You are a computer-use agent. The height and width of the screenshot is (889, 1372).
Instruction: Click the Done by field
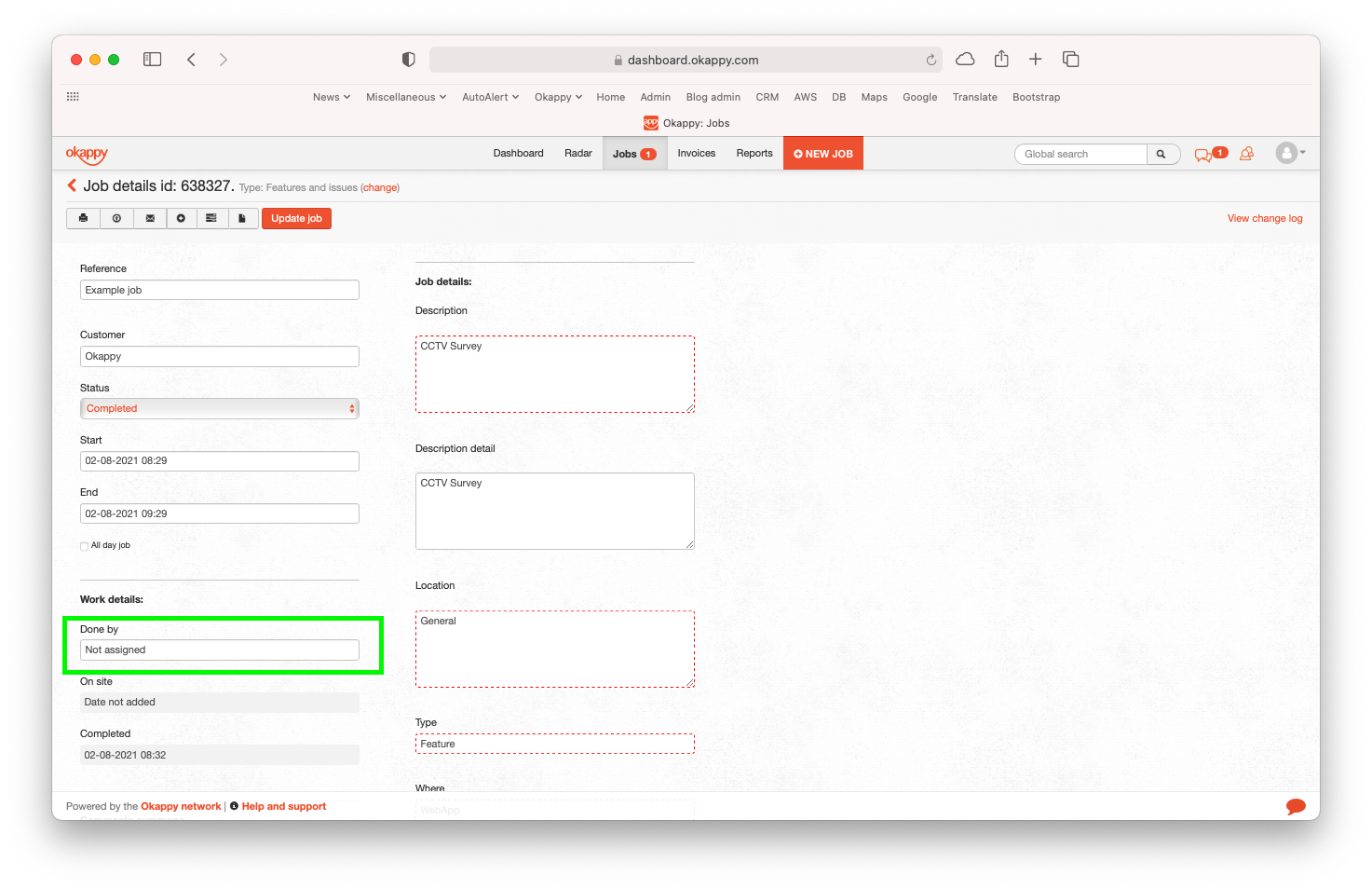[x=220, y=650]
